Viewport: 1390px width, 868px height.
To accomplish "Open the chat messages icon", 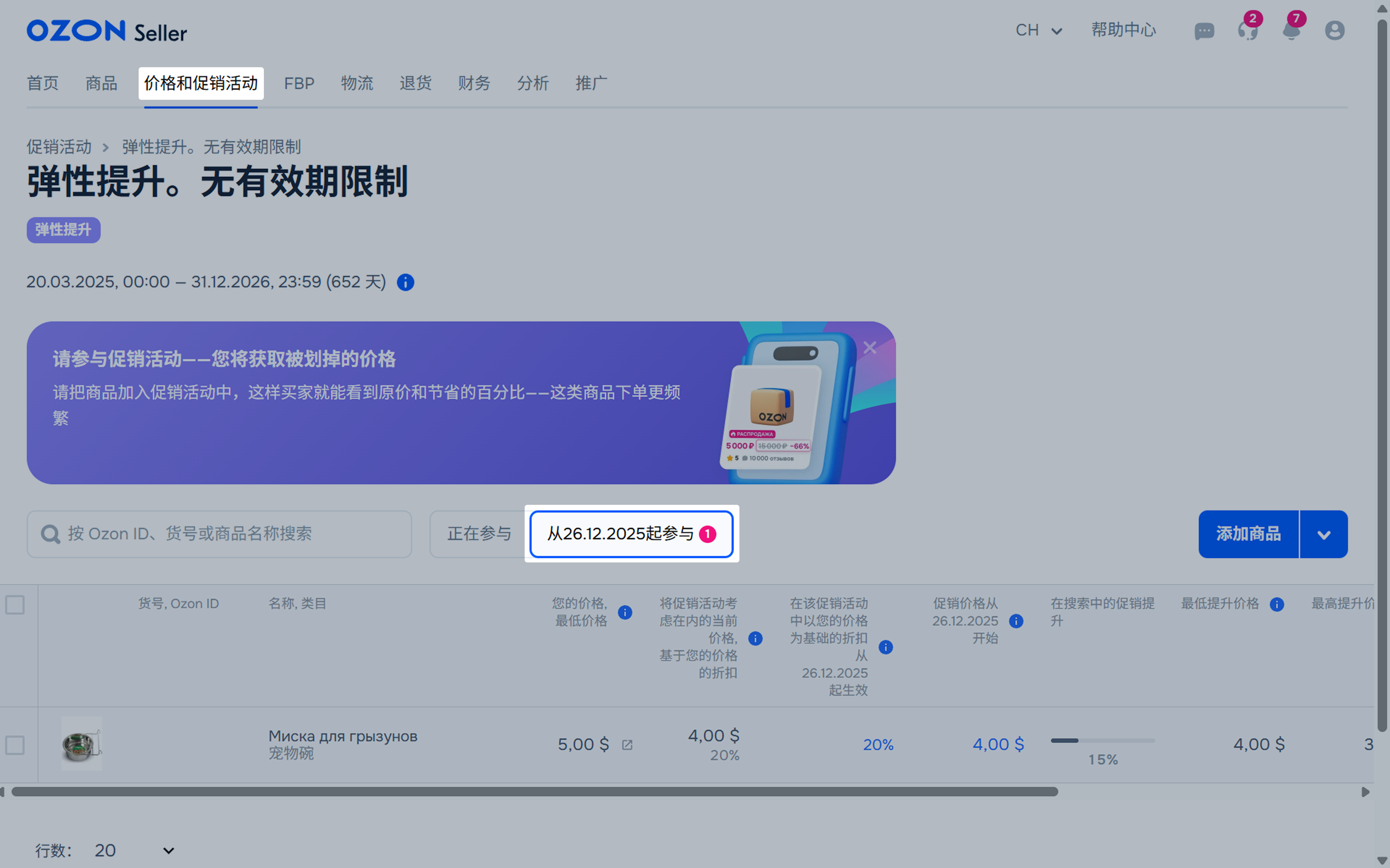I will [1204, 31].
